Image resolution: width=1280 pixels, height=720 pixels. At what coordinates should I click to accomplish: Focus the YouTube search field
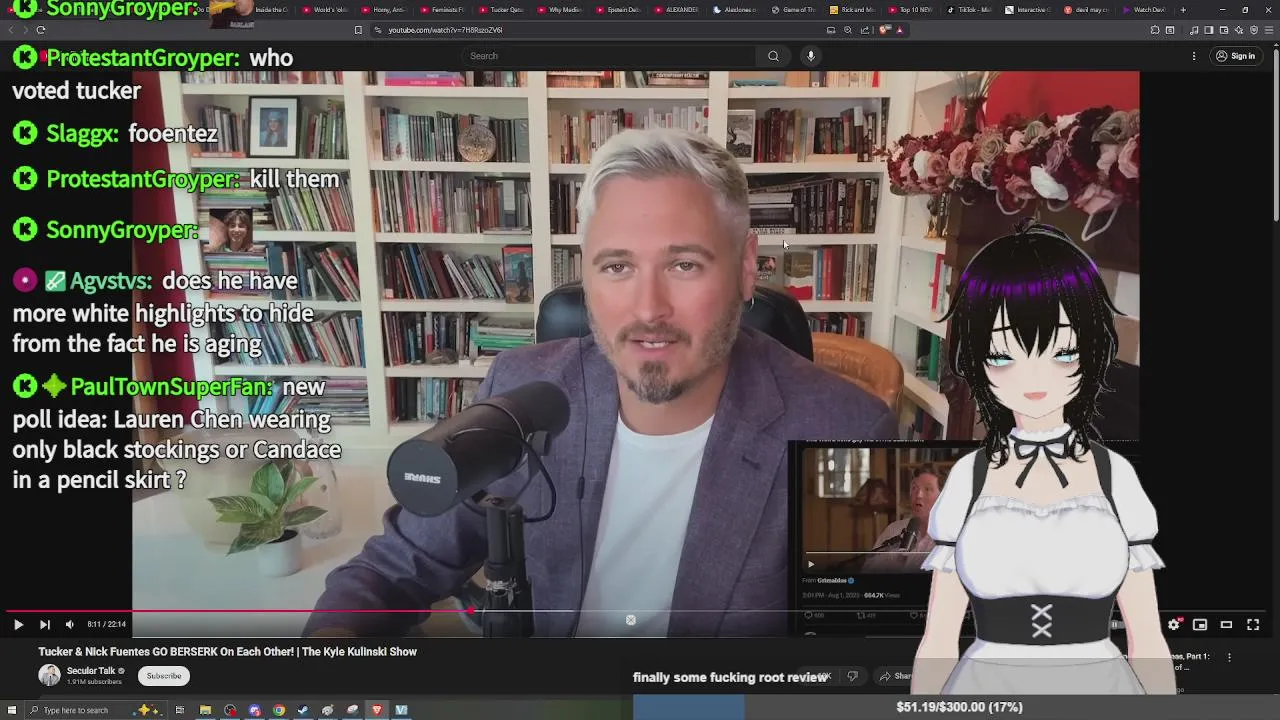pos(610,56)
